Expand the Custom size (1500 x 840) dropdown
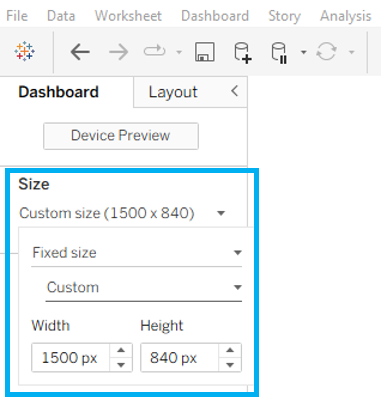 [x=122, y=213]
